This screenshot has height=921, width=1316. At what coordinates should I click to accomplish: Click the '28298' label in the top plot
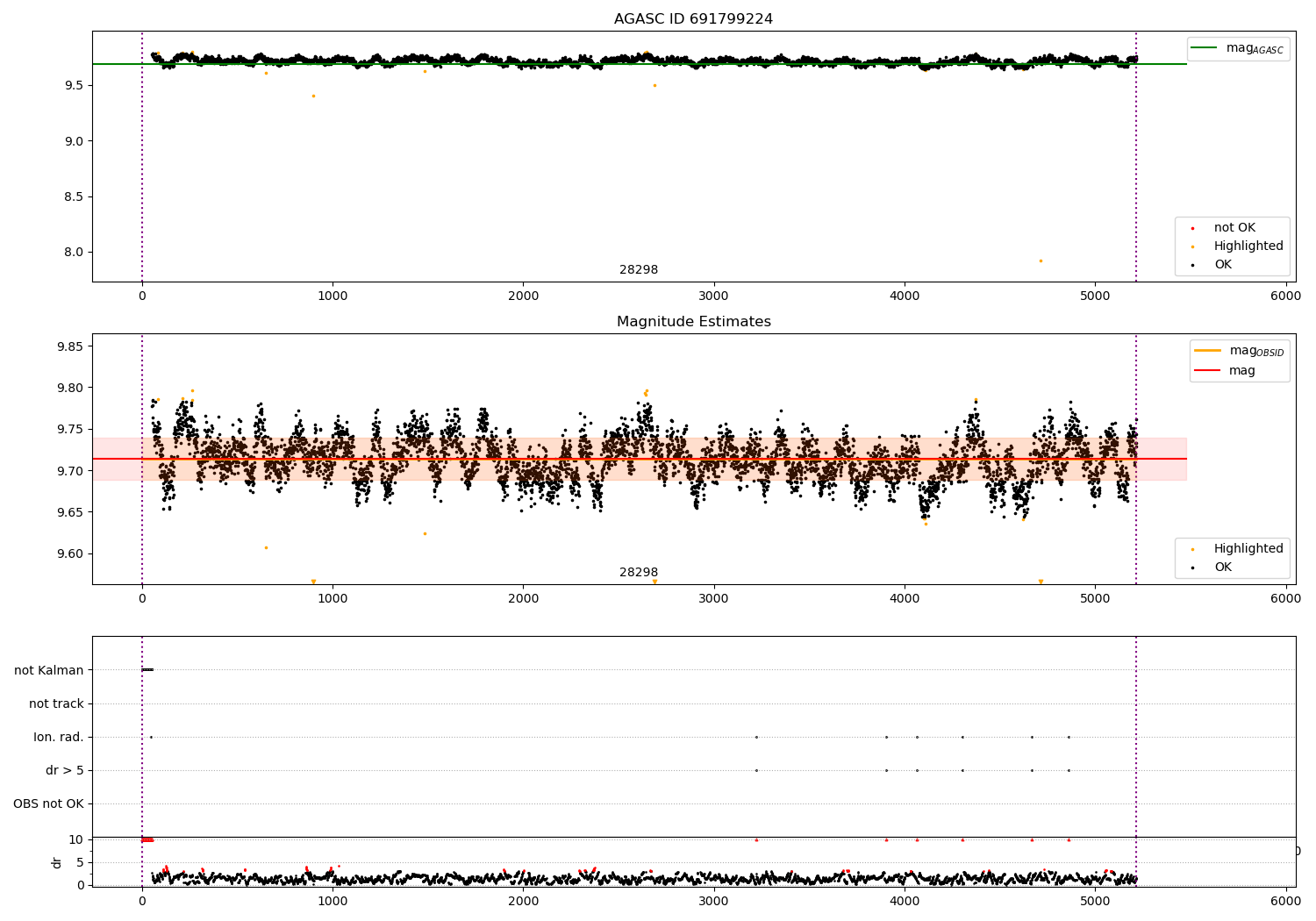[639, 270]
